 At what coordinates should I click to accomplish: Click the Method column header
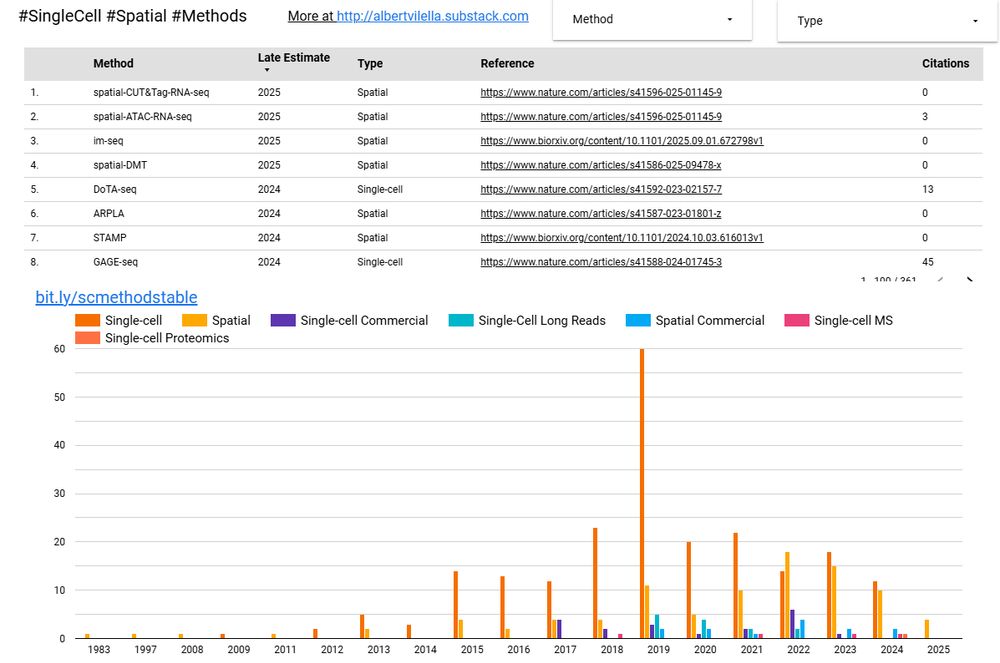[114, 63]
